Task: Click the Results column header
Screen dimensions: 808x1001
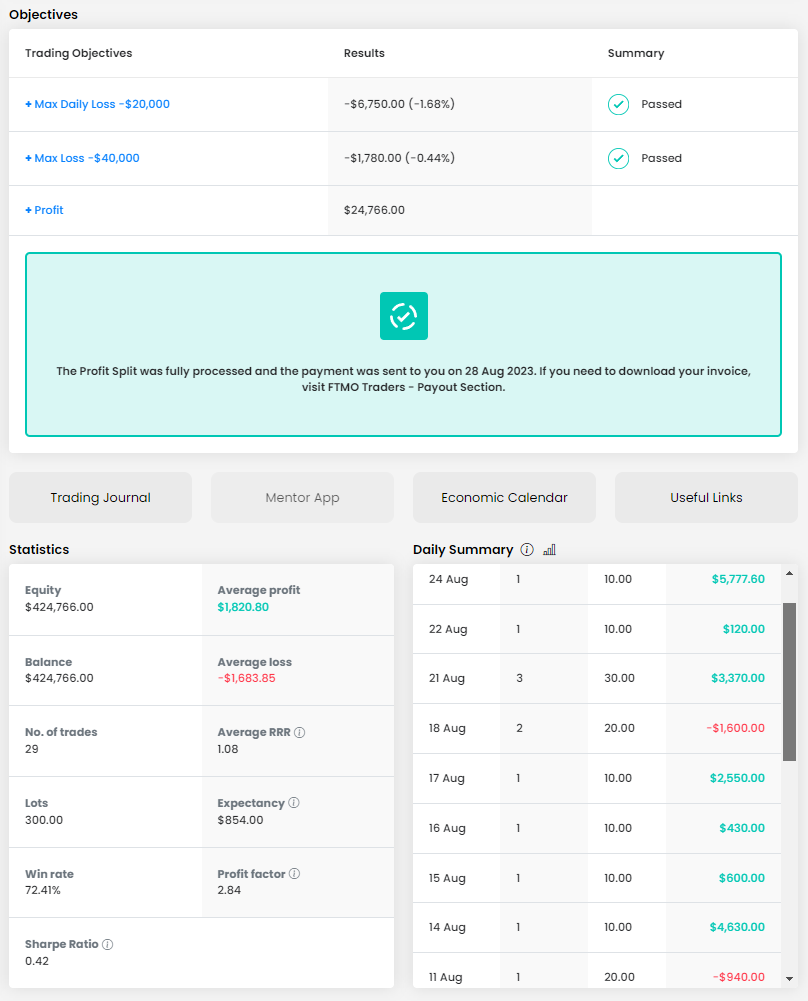Action: pyautogui.click(x=364, y=53)
